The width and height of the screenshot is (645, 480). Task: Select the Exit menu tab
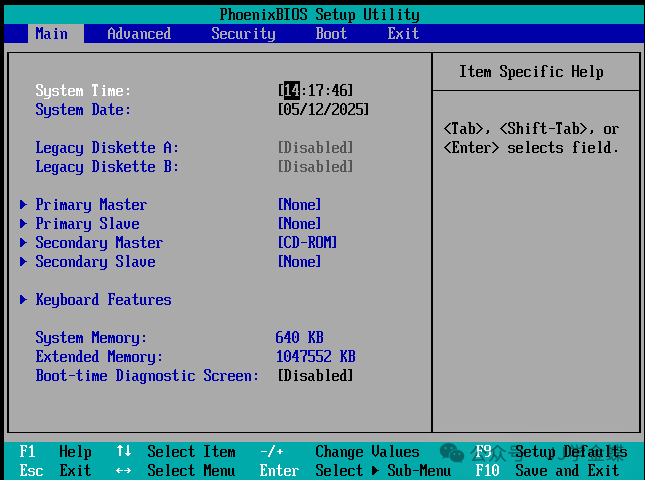click(x=403, y=34)
